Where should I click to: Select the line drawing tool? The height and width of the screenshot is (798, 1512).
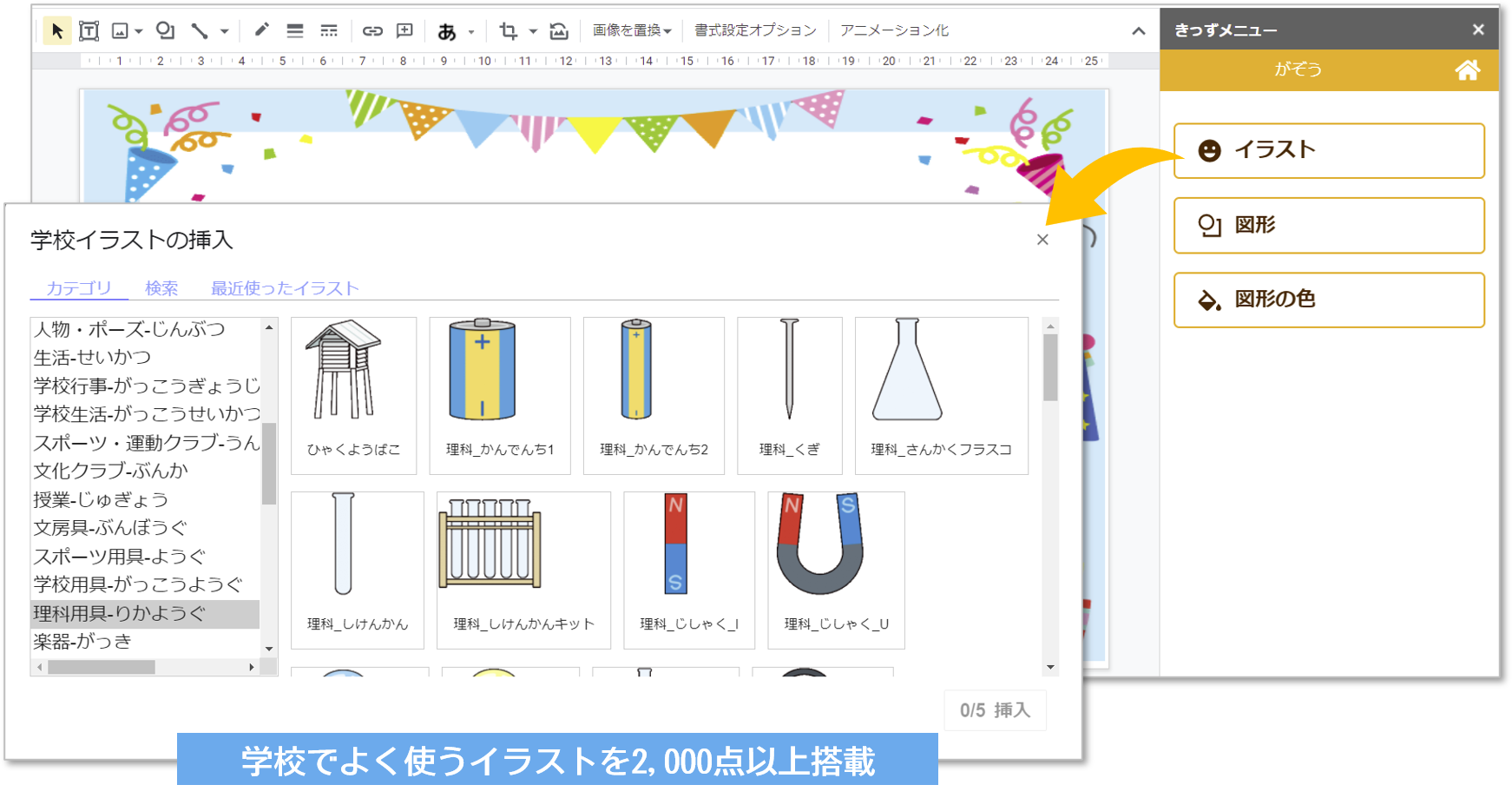pyautogui.click(x=200, y=31)
